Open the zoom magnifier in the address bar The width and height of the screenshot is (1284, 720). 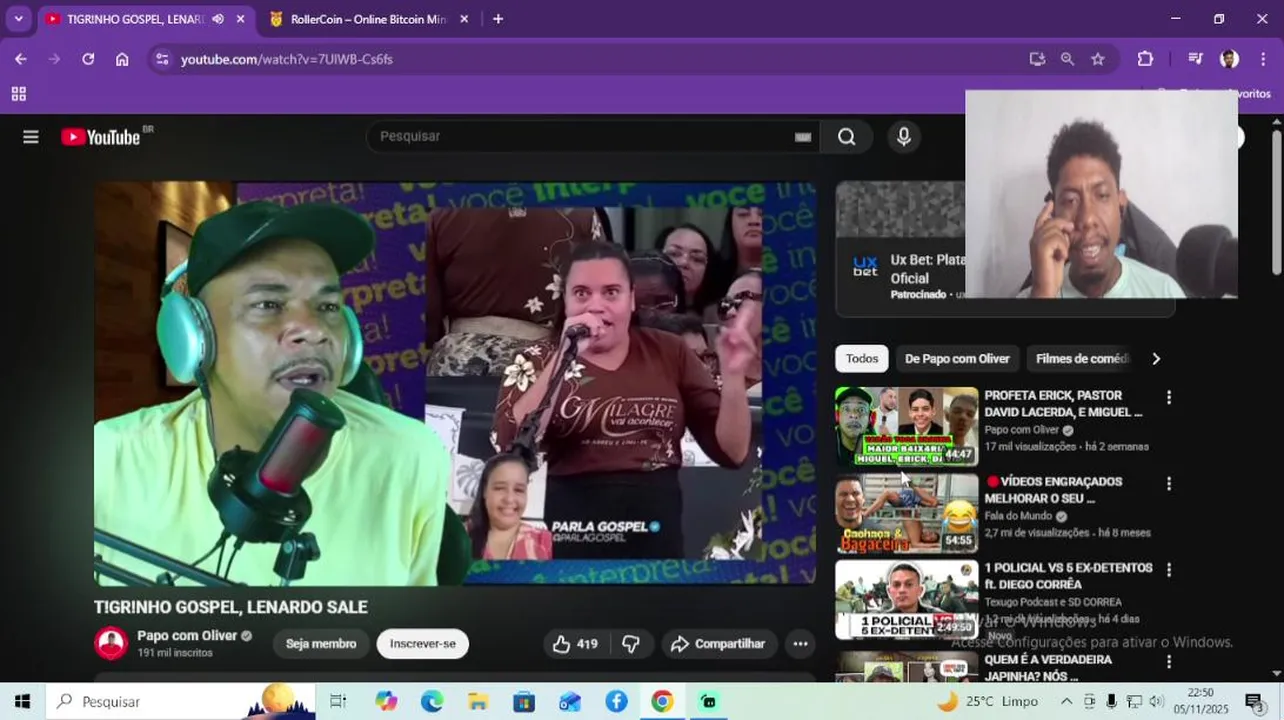(x=1067, y=59)
